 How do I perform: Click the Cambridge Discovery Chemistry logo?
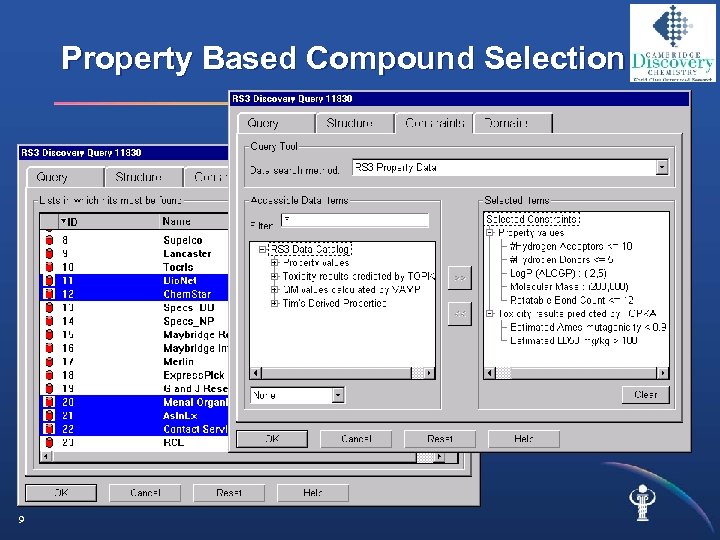673,43
